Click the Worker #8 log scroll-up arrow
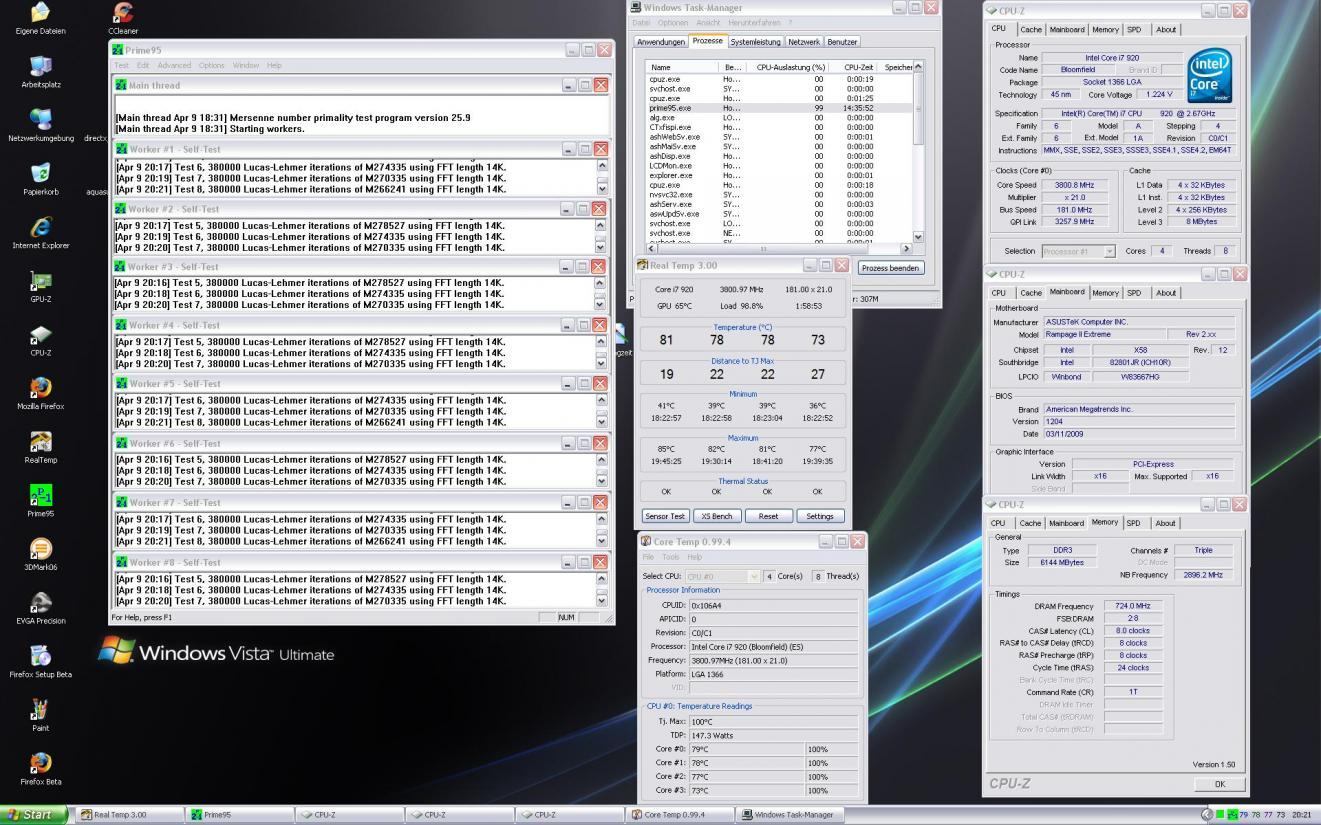This screenshot has width=1321, height=825. [x=602, y=579]
